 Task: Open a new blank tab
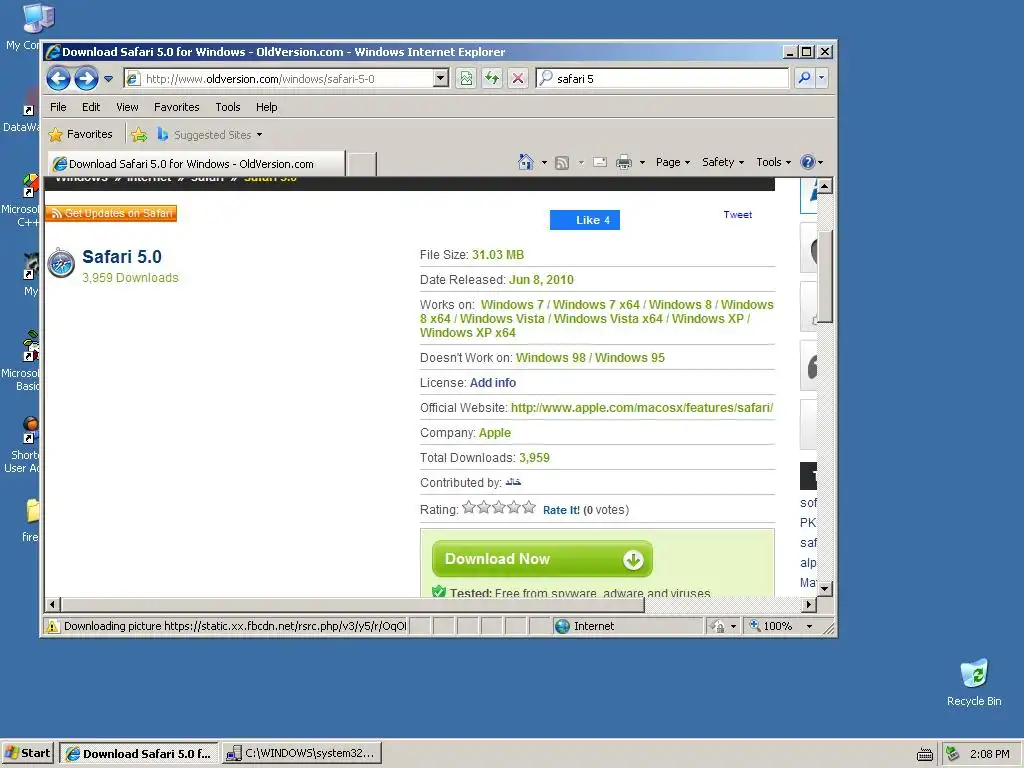(361, 164)
